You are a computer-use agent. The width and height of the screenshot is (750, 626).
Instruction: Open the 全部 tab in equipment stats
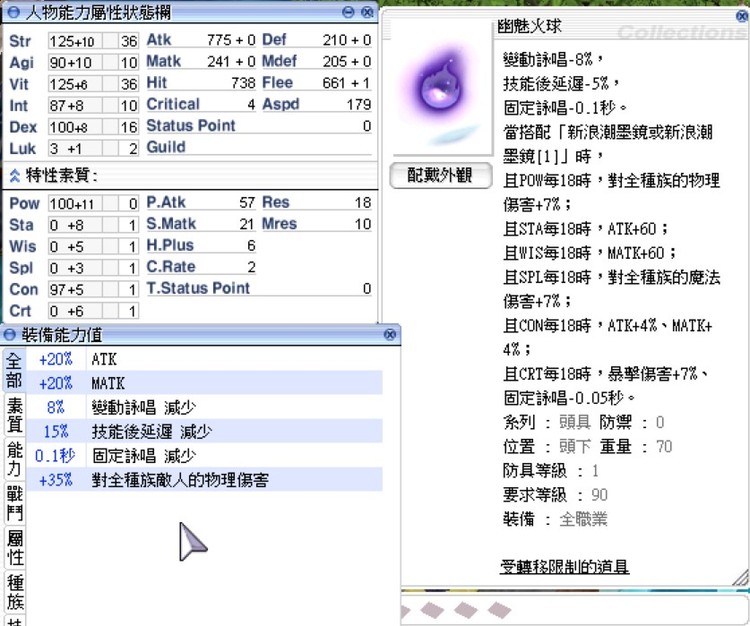point(14,371)
